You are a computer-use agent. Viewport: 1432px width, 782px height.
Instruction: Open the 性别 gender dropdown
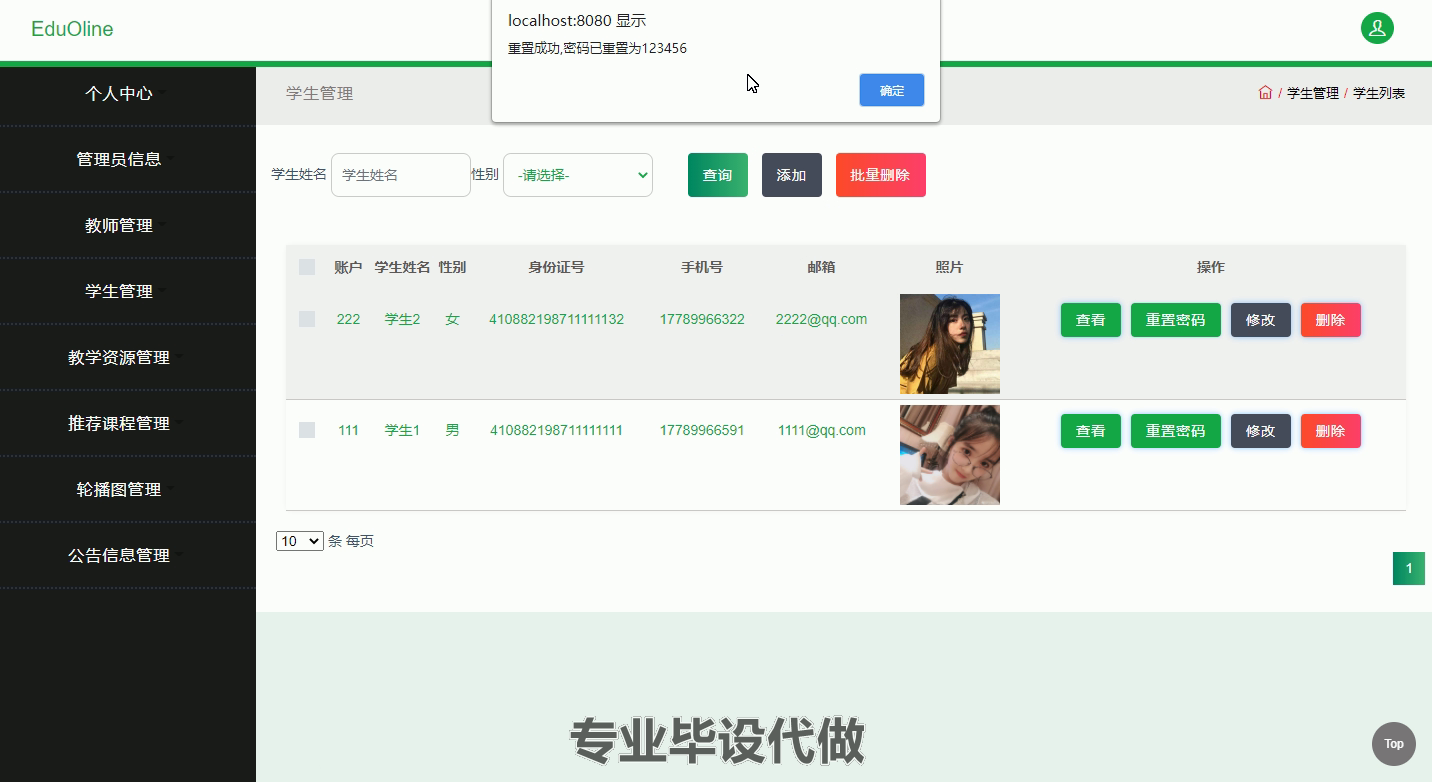[578, 175]
